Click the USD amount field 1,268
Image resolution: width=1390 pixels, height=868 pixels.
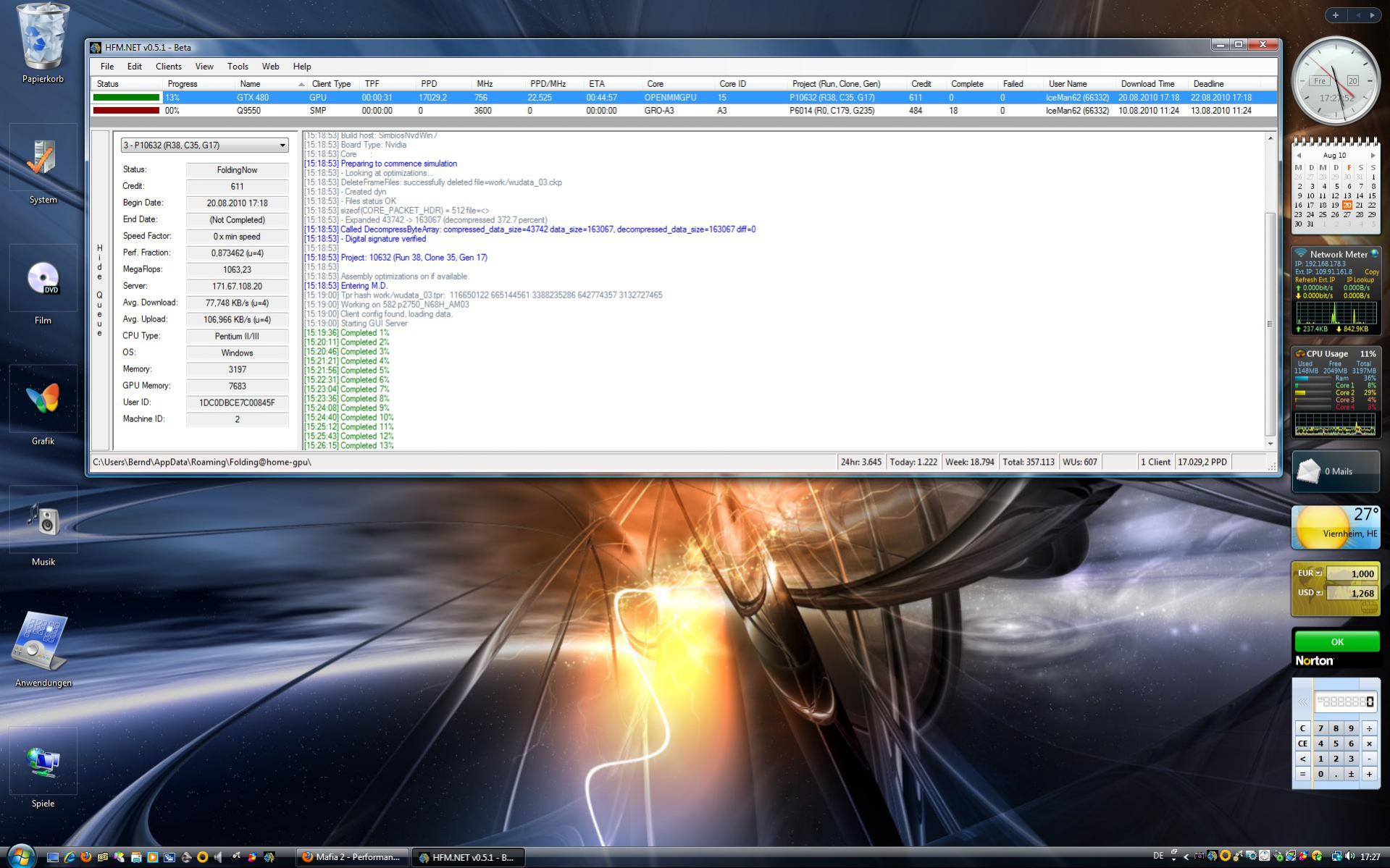point(1352,594)
